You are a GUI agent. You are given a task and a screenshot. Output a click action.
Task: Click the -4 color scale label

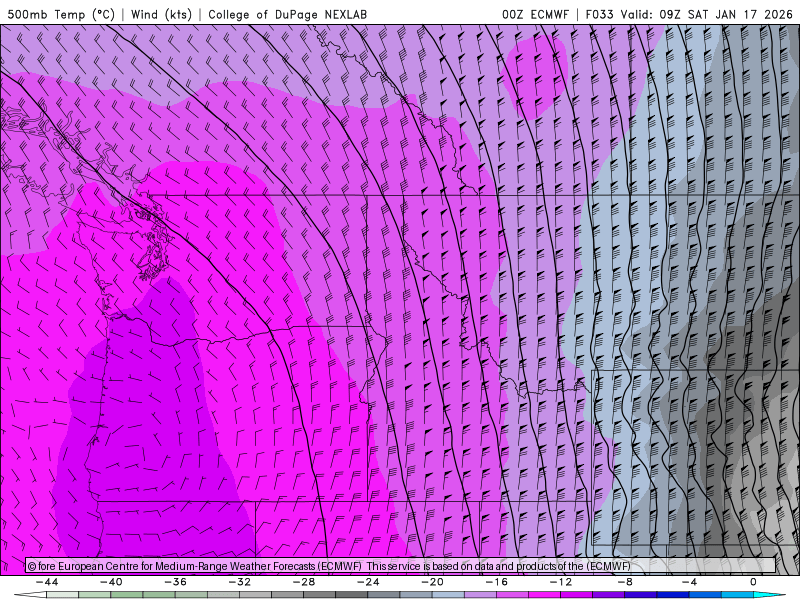click(x=689, y=582)
